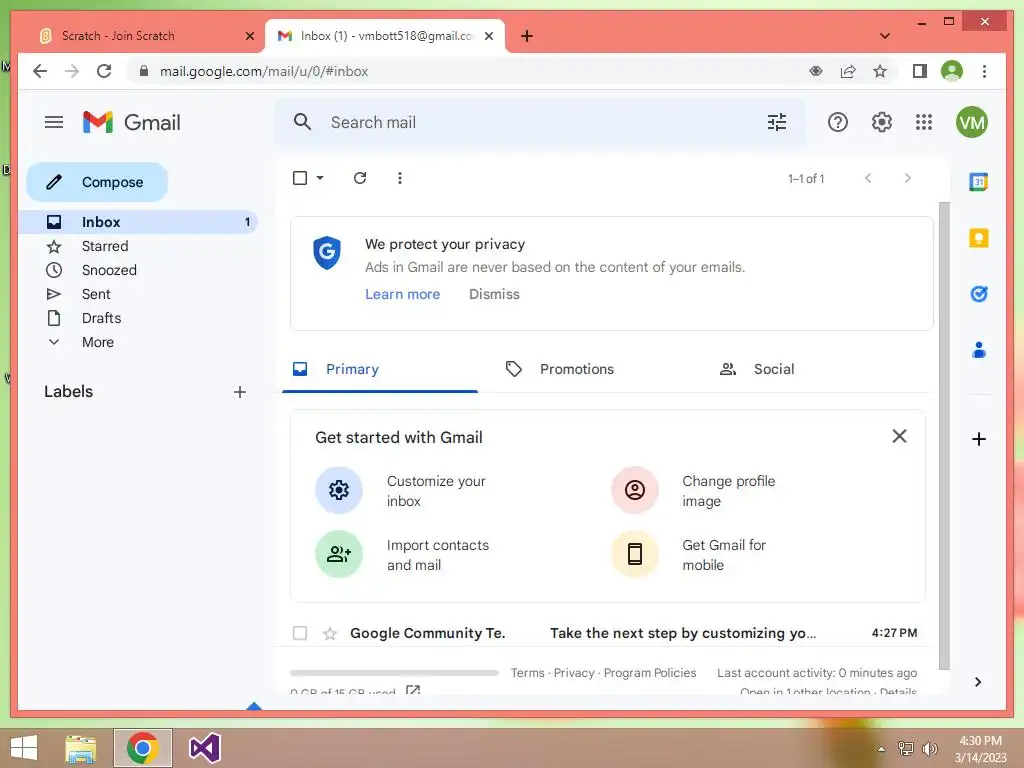Open the Gmail main menu hamburger icon

54,122
